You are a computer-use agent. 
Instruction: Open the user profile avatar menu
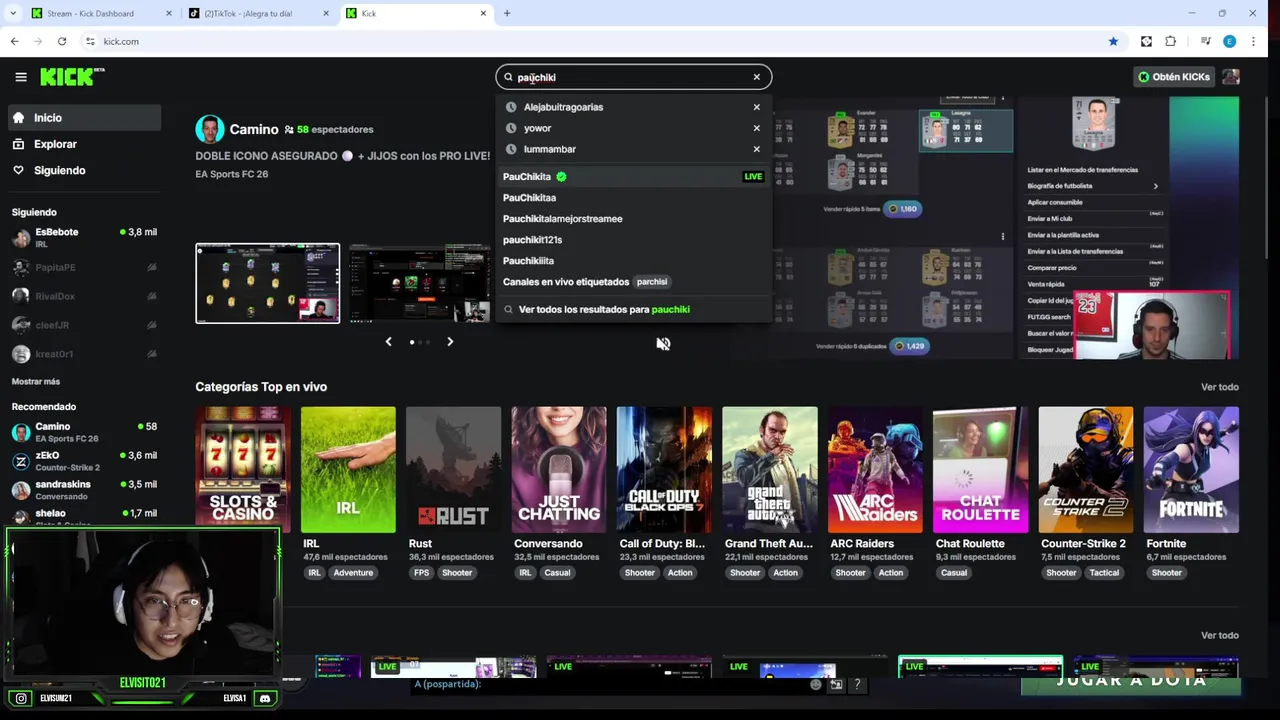click(x=1231, y=77)
